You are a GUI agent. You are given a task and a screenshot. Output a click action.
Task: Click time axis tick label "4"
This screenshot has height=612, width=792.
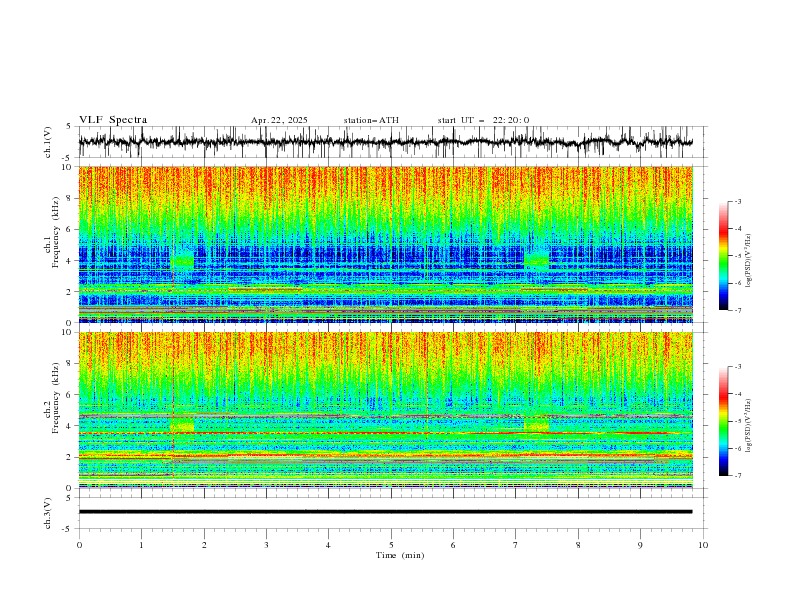pos(328,545)
